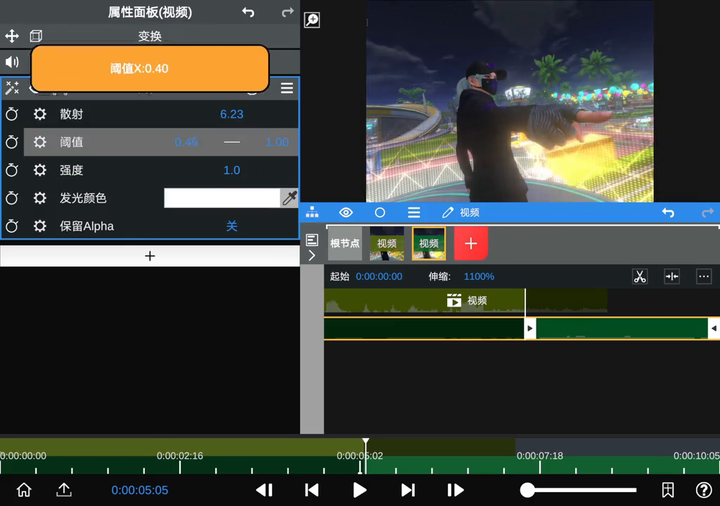This screenshot has width=720, height=506.
Task: Toggle keyframe stopwatch for 阈值
Action: coord(12,142)
